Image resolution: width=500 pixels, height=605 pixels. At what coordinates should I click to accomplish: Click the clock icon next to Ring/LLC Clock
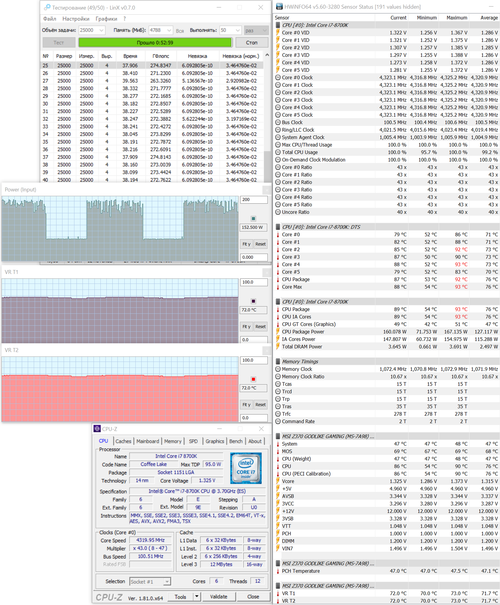tap(278, 130)
